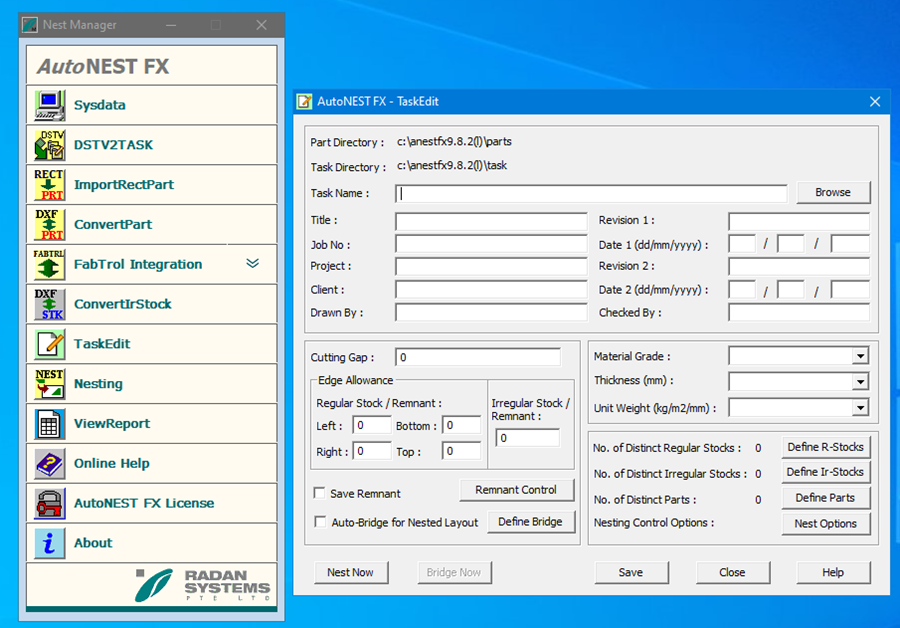Open Sysdata computer icon in Nest Manager
Viewport: 900px width, 628px height.
tap(49, 105)
